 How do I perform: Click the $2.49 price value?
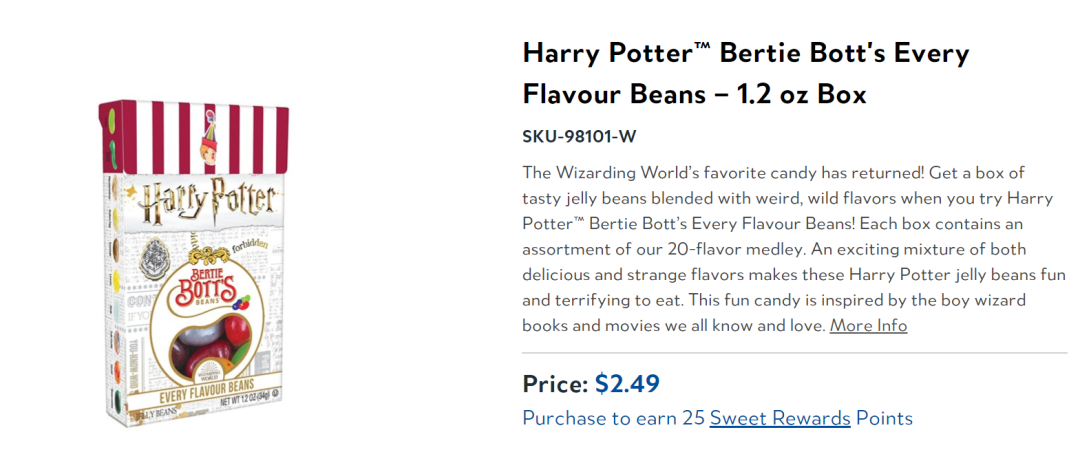coord(627,384)
